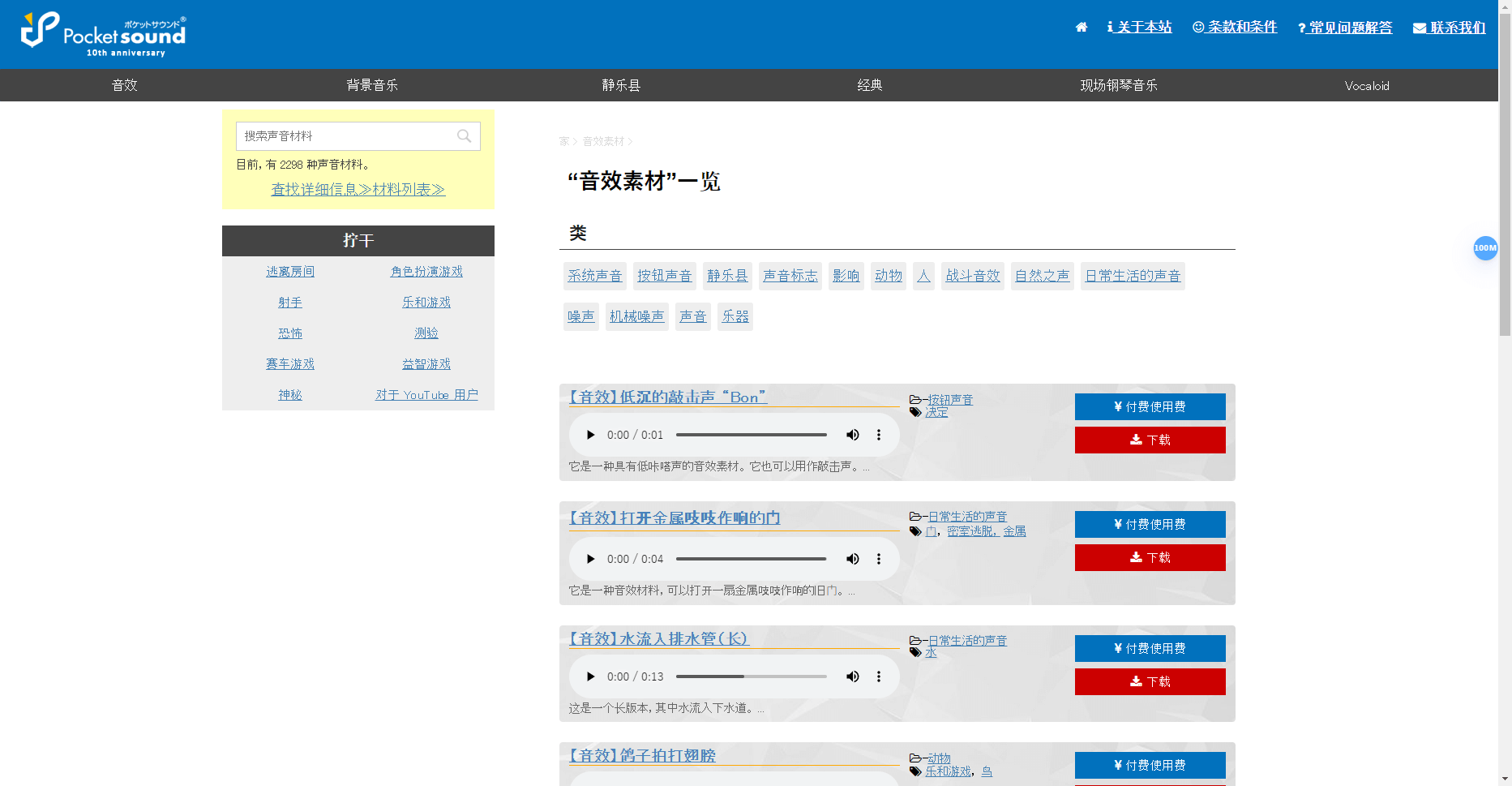Viewport: 1512px width, 786px height.
Task: Play the 'Bon' low knock sound
Action: point(590,435)
